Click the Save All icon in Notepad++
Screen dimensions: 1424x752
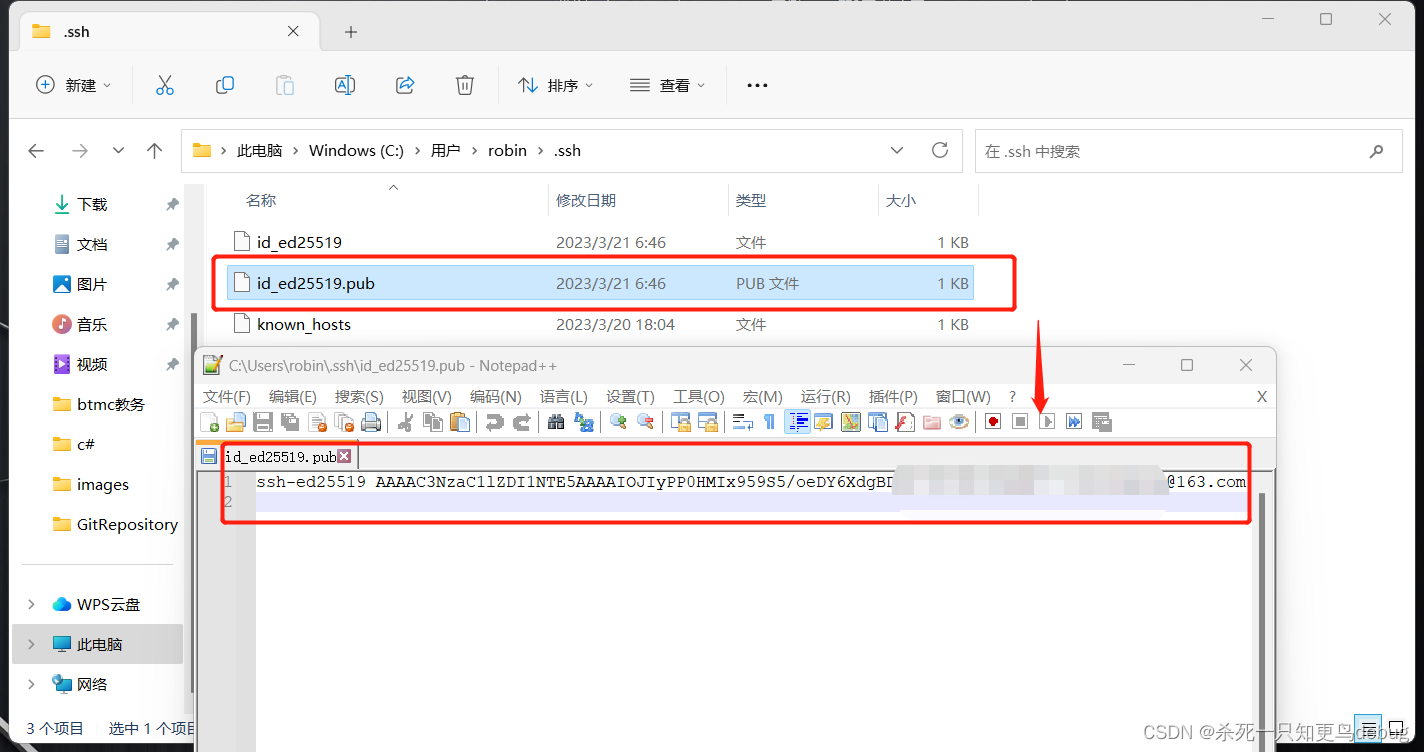(x=290, y=422)
